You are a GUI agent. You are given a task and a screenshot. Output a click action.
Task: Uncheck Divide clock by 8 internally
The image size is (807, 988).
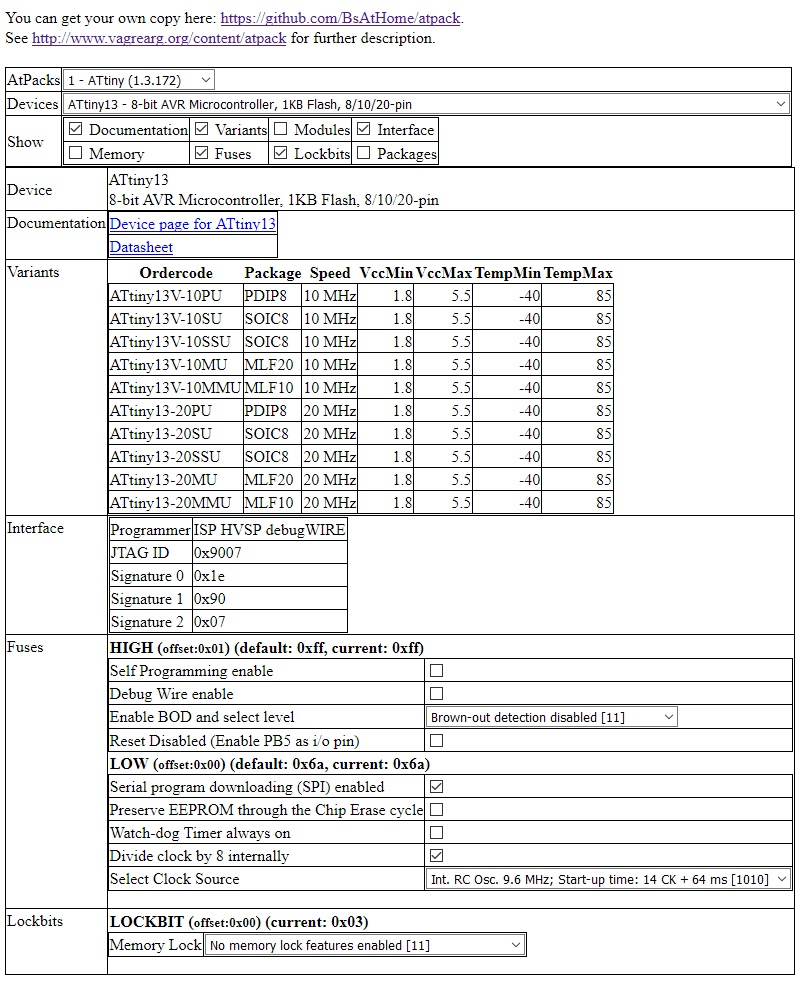click(x=434, y=856)
